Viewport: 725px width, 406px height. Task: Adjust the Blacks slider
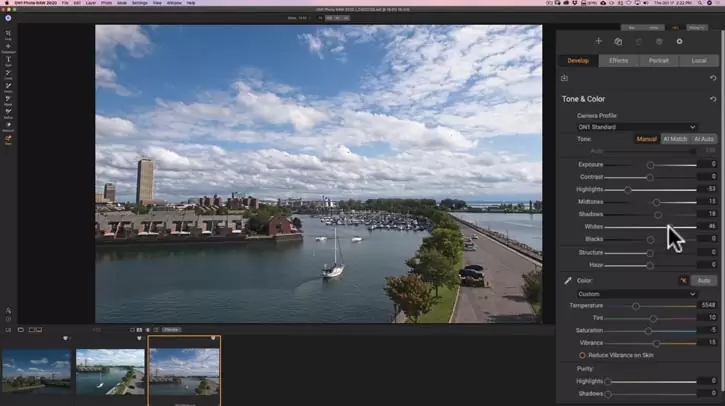650,240
